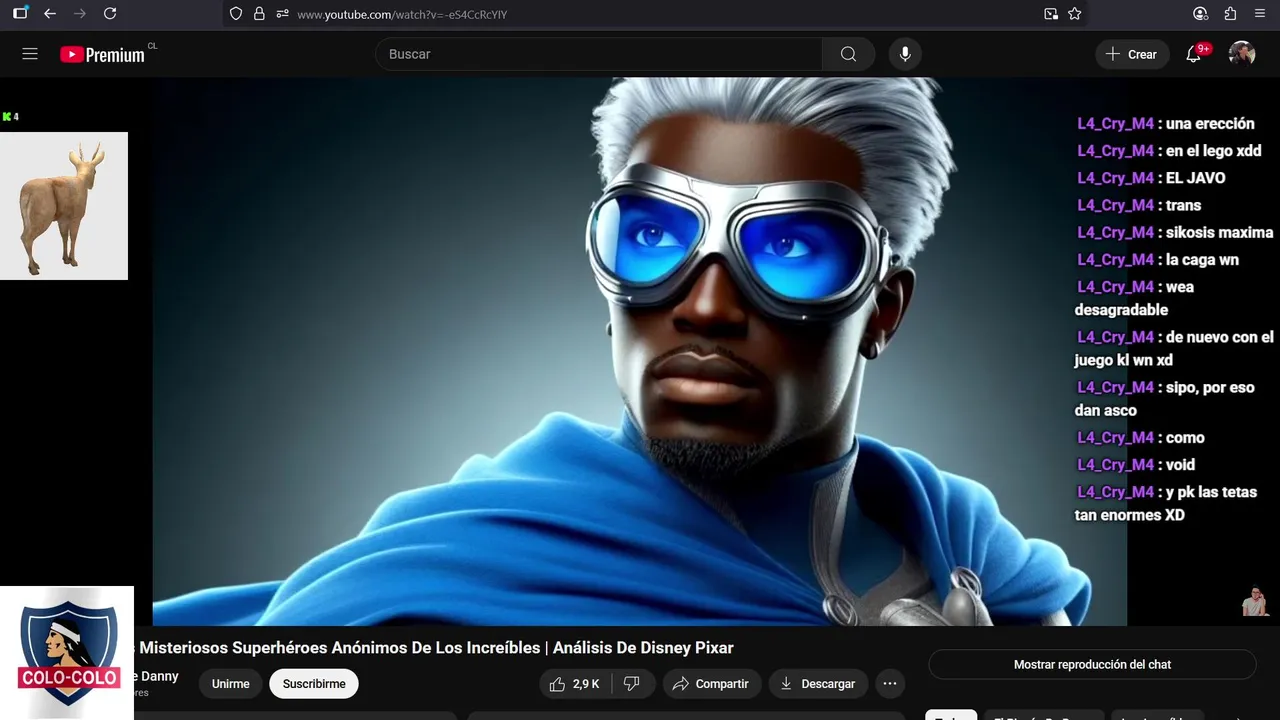Open browser account profile icon

point(1201,14)
